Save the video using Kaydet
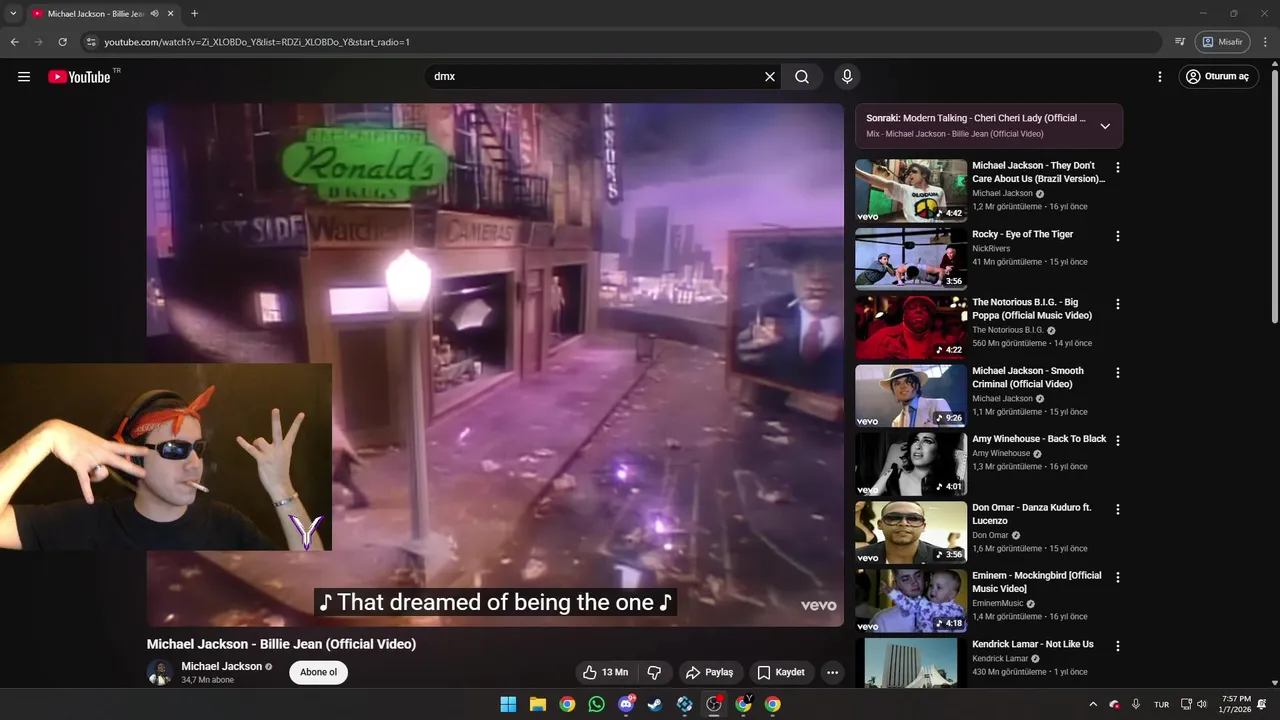 click(x=781, y=672)
